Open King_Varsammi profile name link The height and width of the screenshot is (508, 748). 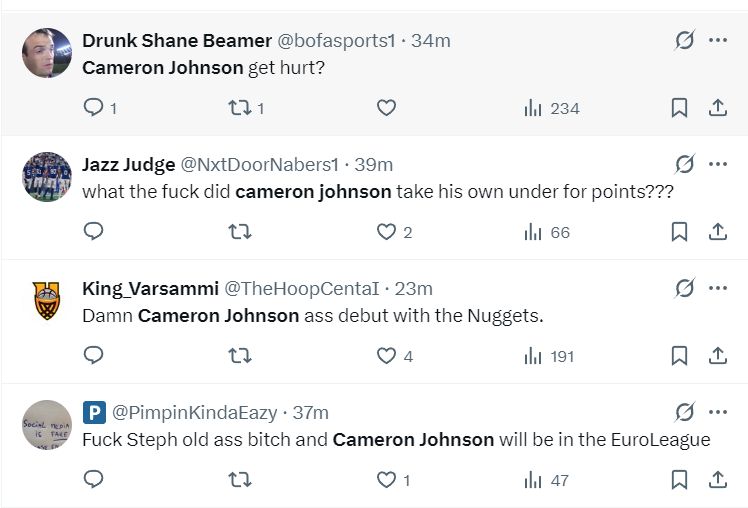(x=150, y=288)
